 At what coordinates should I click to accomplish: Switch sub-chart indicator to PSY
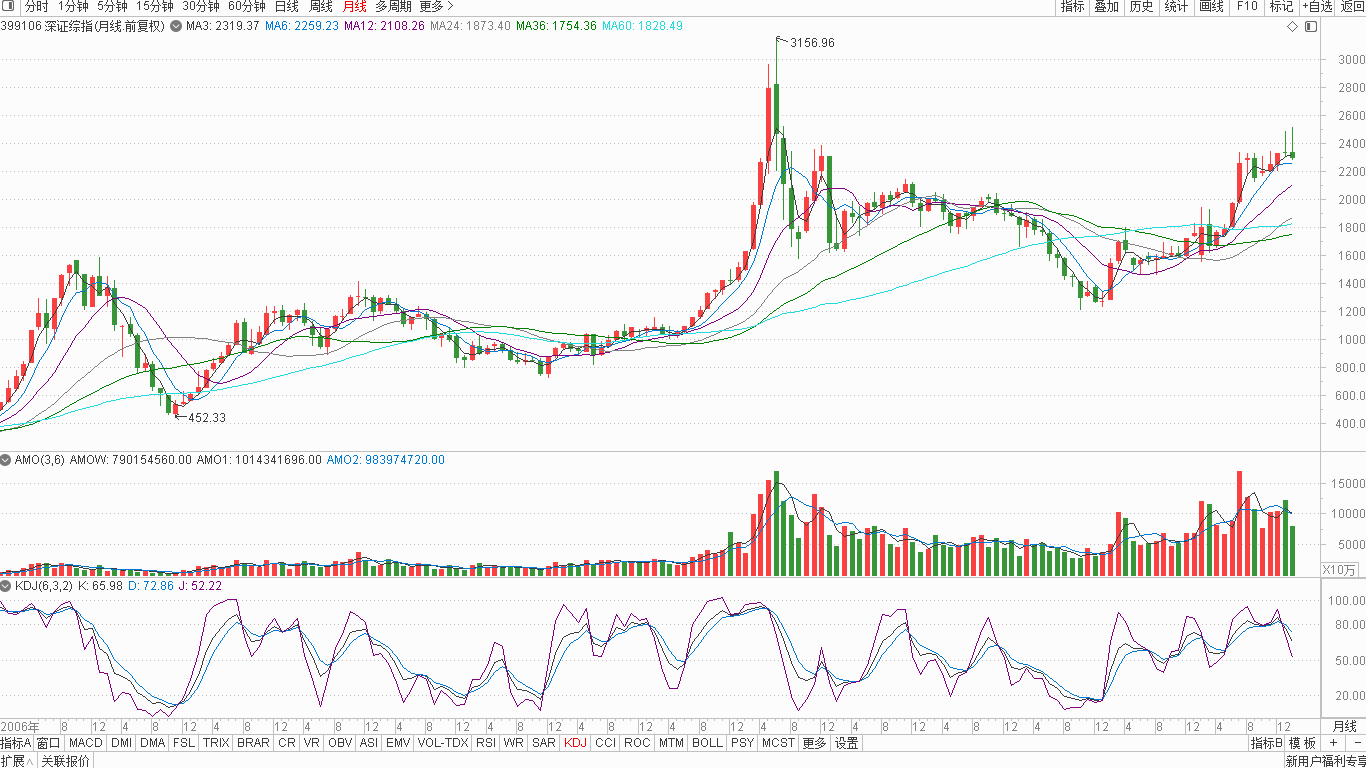coord(742,743)
